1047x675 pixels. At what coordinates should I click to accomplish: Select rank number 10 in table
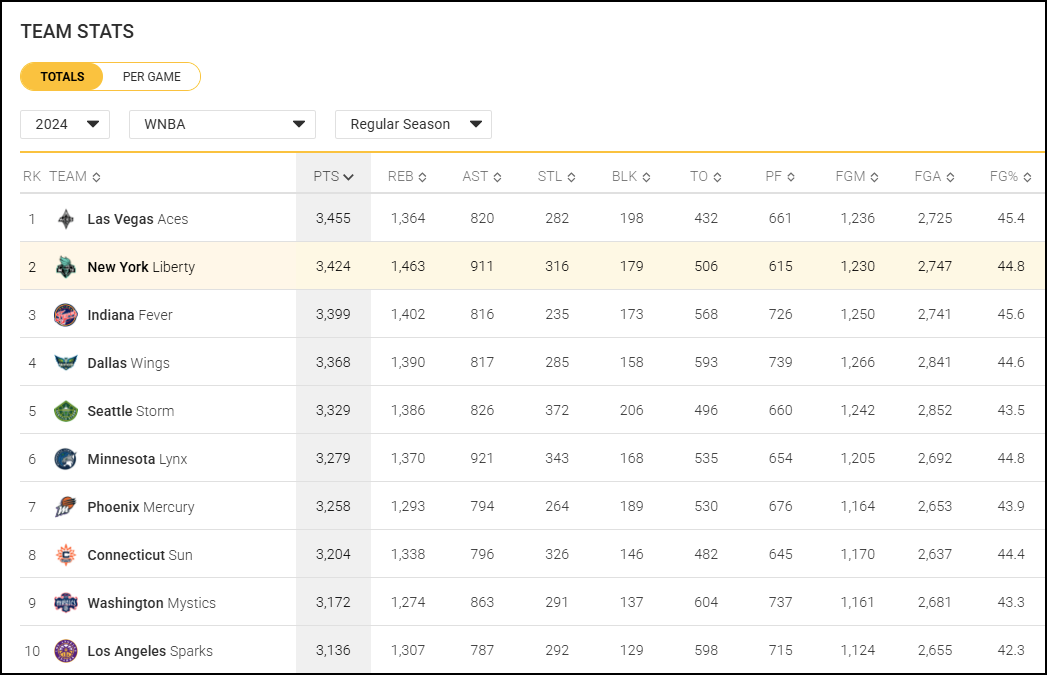coord(32,651)
